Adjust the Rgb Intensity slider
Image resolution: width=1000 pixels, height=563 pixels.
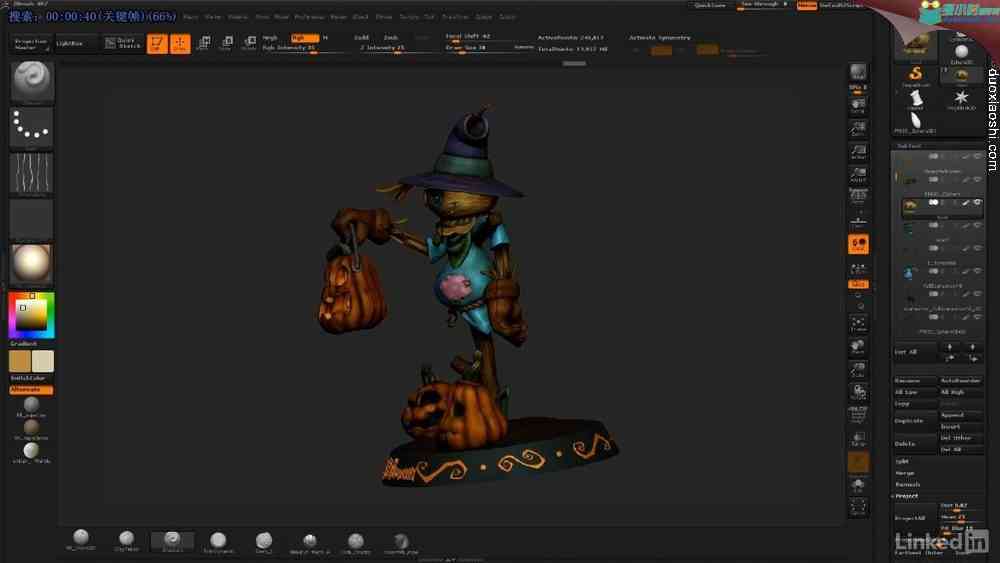click(x=306, y=48)
